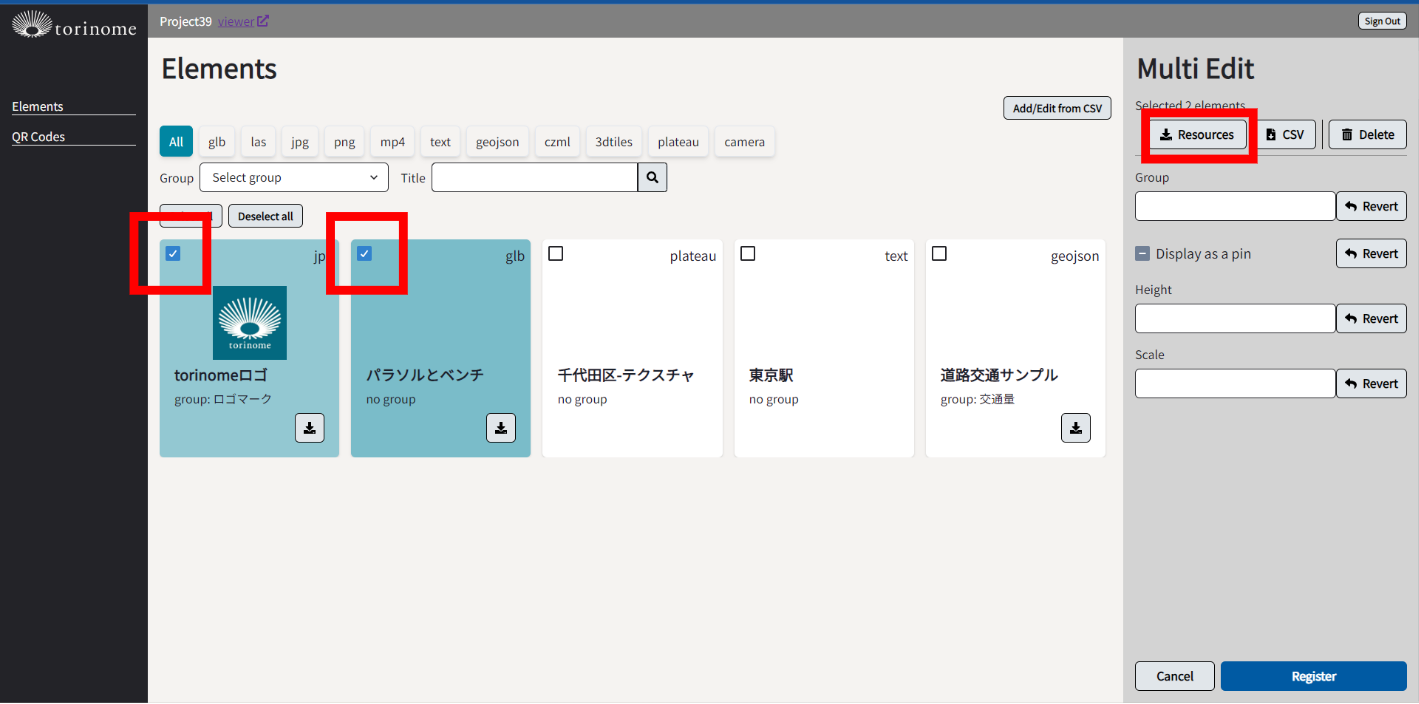Click the search magnifier icon beside Title
This screenshot has height=704, width=1419.
(x=652, y=178)
